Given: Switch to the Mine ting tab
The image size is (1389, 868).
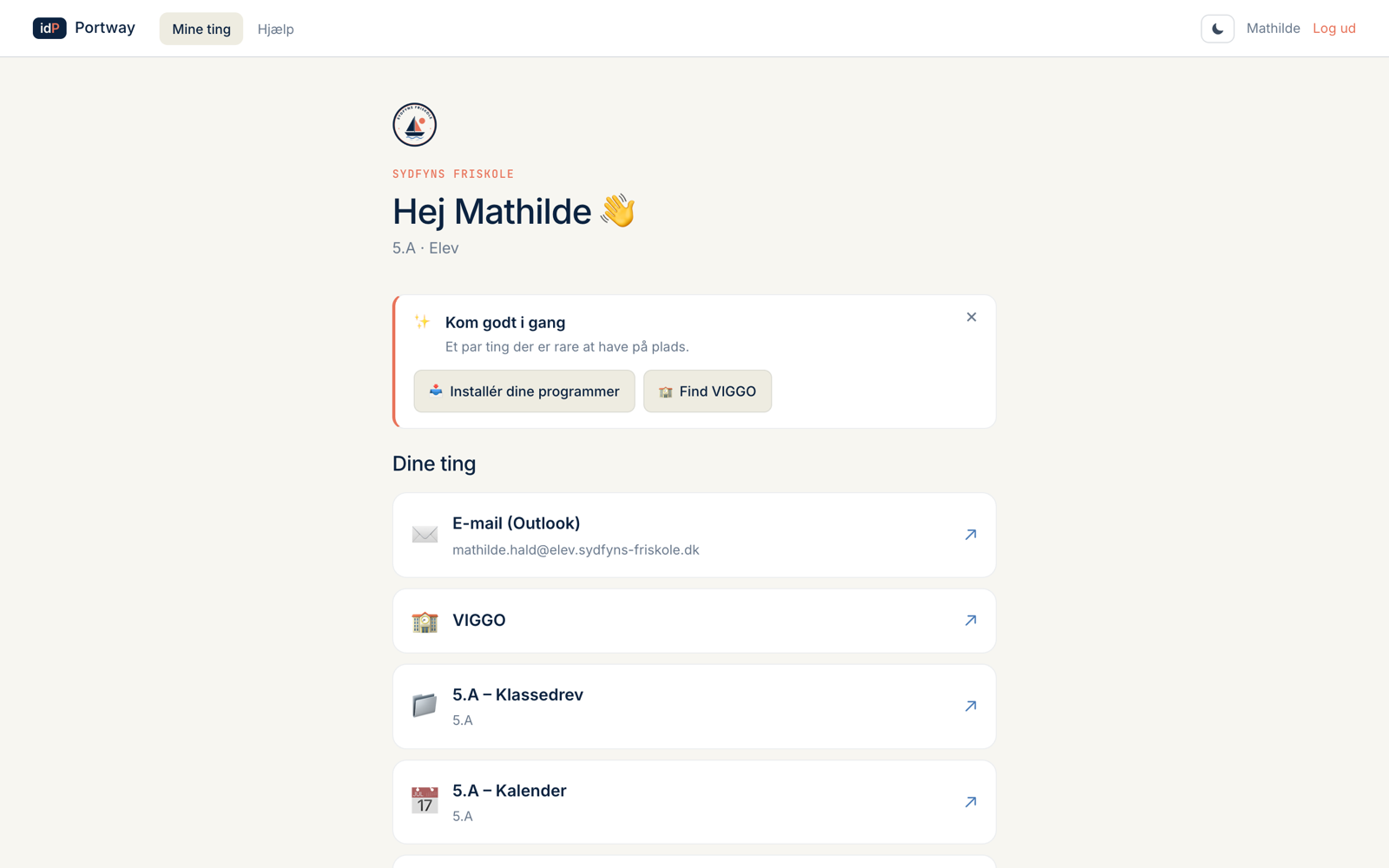Looking at the screenshot, I should click(201, 29).
